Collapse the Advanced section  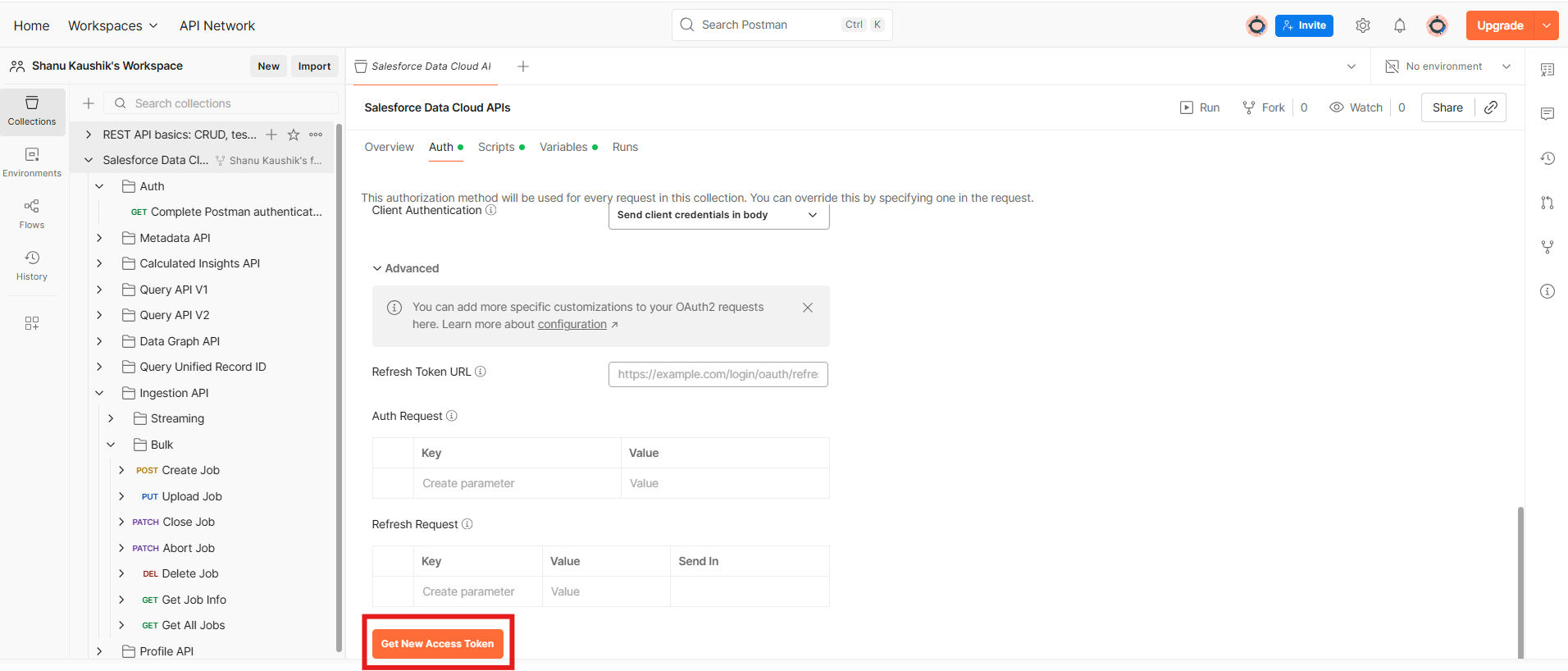(406, 268)
